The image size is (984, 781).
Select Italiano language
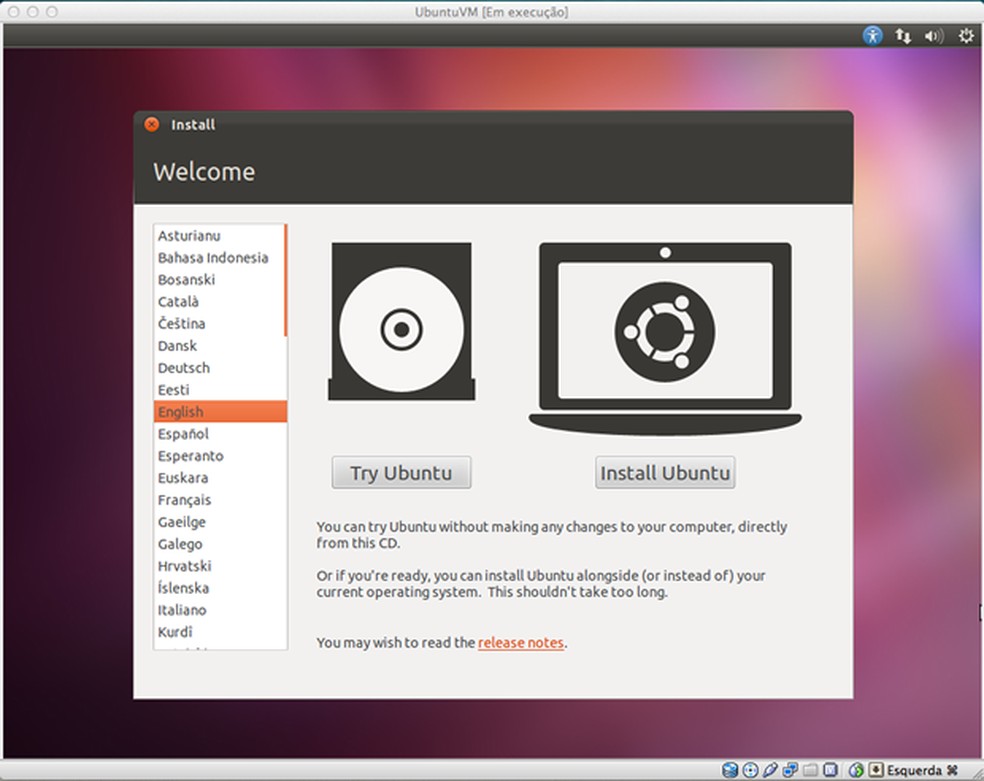(x=219, y=610)
